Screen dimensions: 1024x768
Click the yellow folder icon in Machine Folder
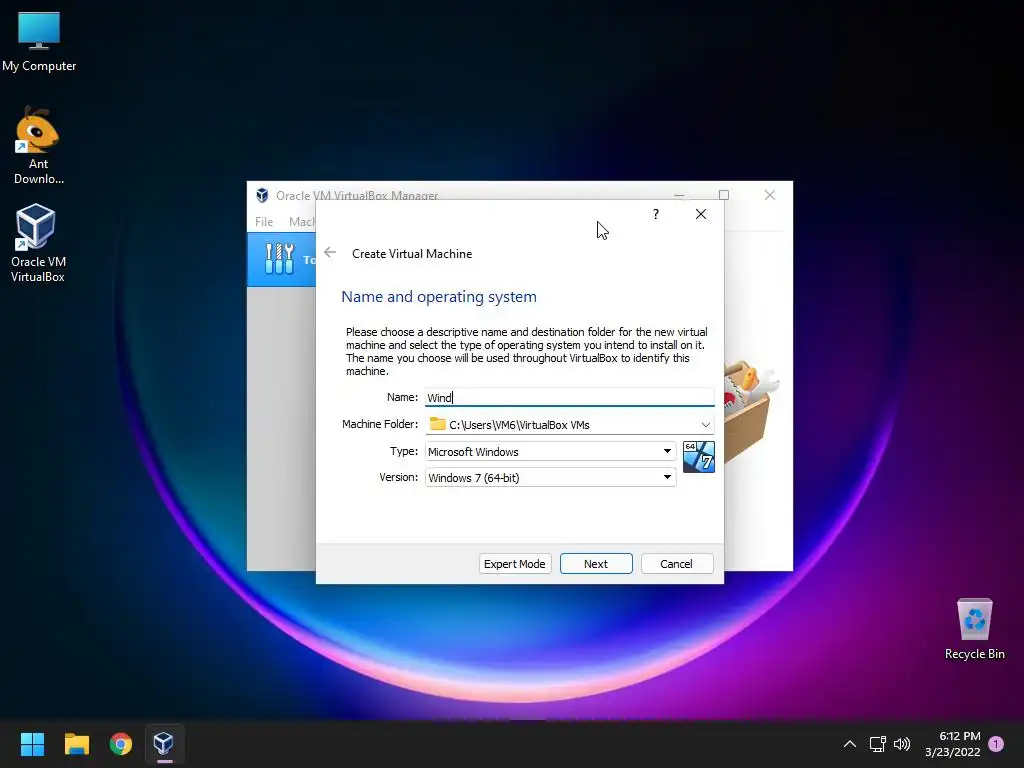[x=438, y=424]
